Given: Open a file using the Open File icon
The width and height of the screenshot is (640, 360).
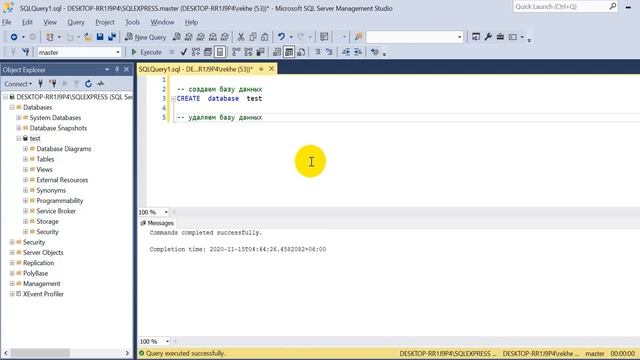Looking at the screenshot, I should [88, 37].
